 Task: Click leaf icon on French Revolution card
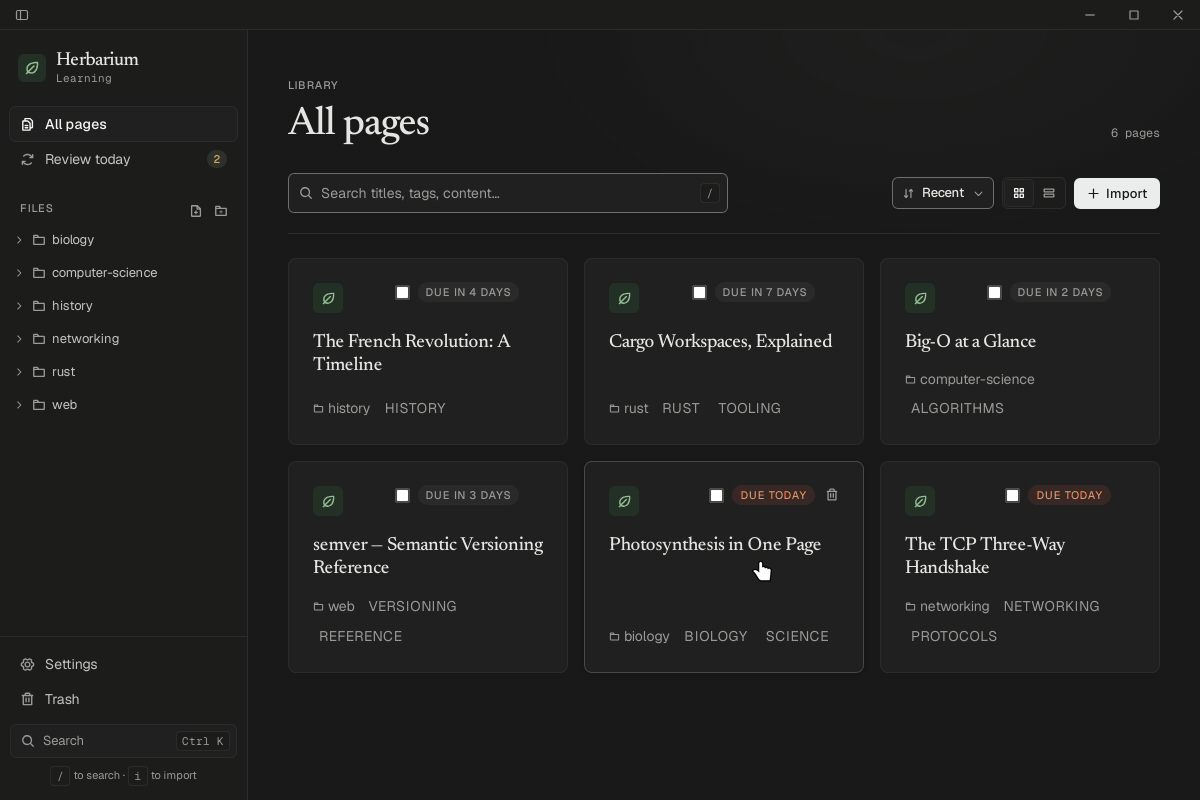328,298
